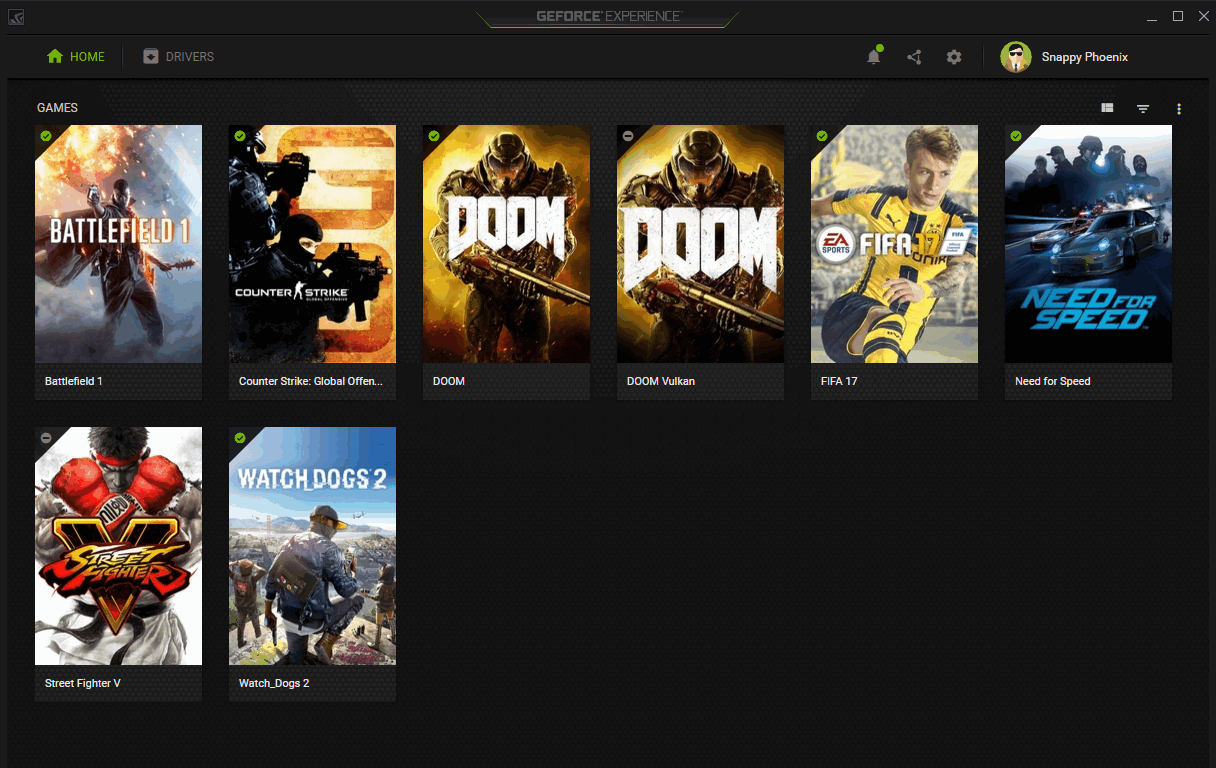Image resolution: width=1216 pixels, height=768 pixels.
Task: Click the not-optimized badge on DOOM Vulkan
Action: (x=628, y=136)
